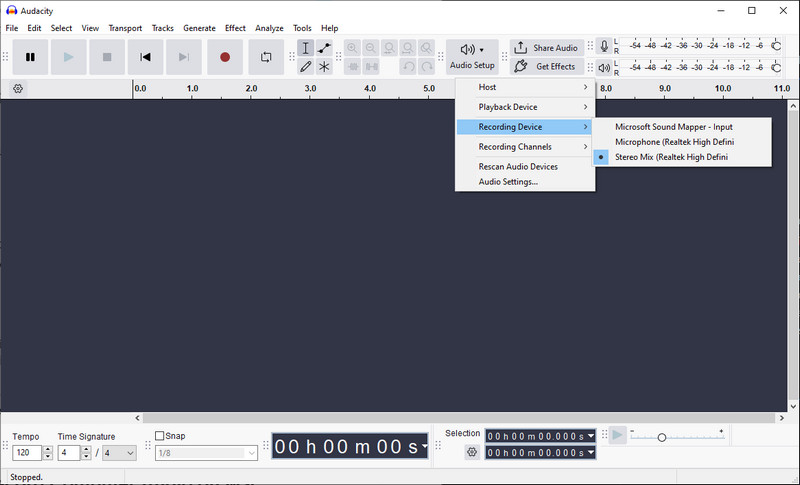
Task: Skip to start of the project
Action: 145,57
